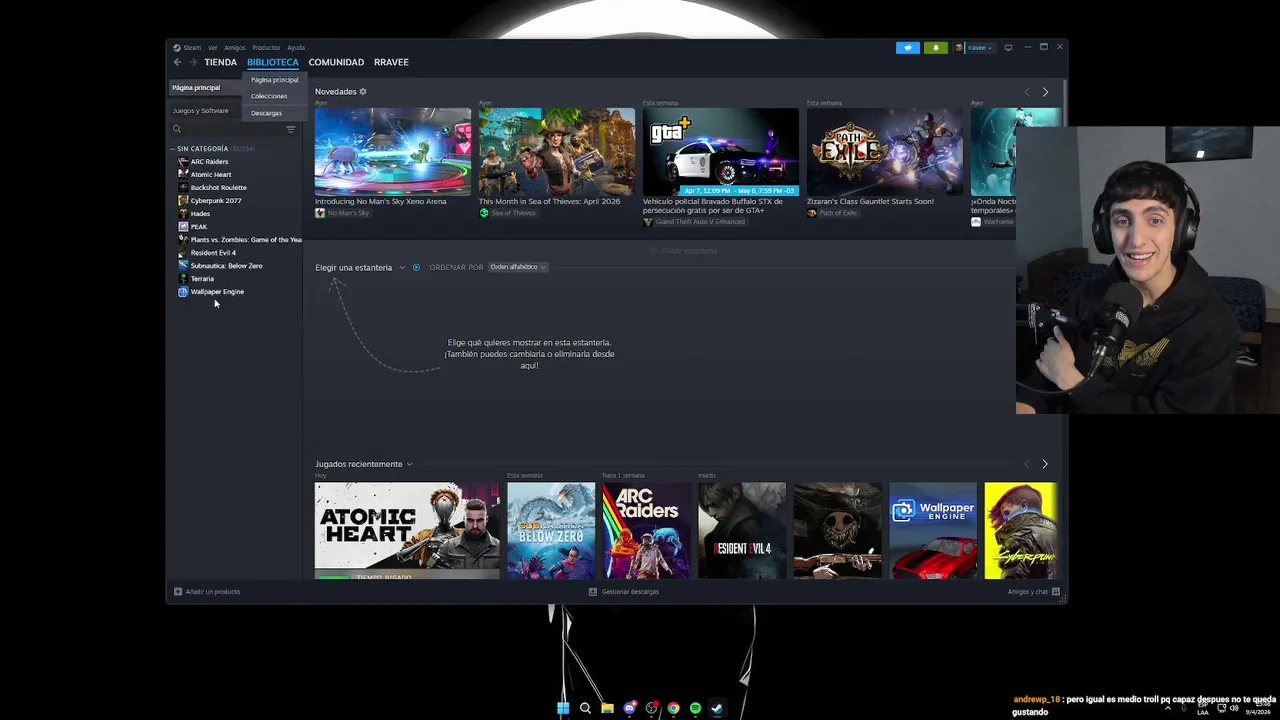Select Descargas in the Biblioteca submenu
The width and height of the screenshot is (1280, 720).
pos(266,113)
